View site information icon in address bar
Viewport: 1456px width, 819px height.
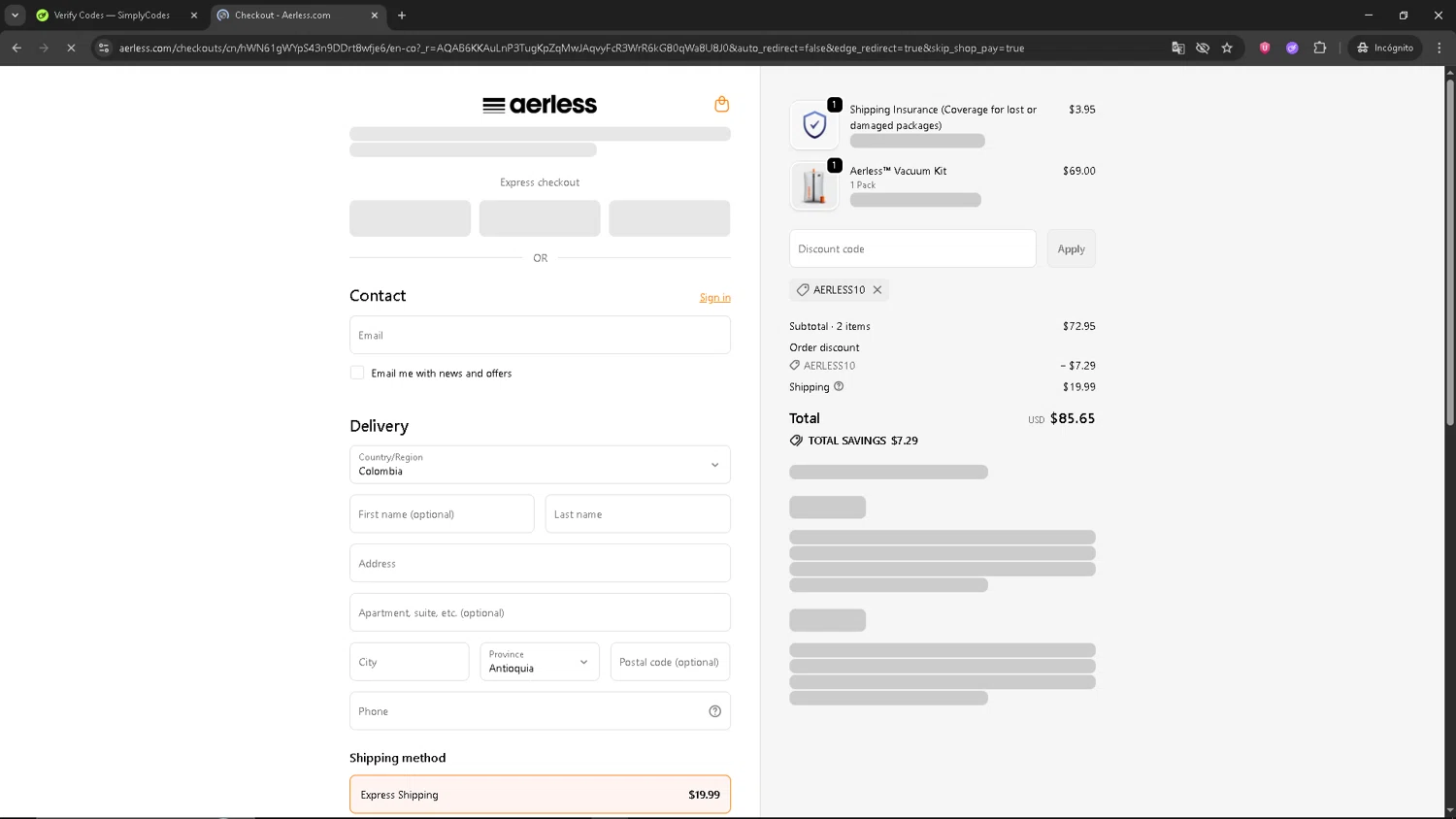(104, 48)
